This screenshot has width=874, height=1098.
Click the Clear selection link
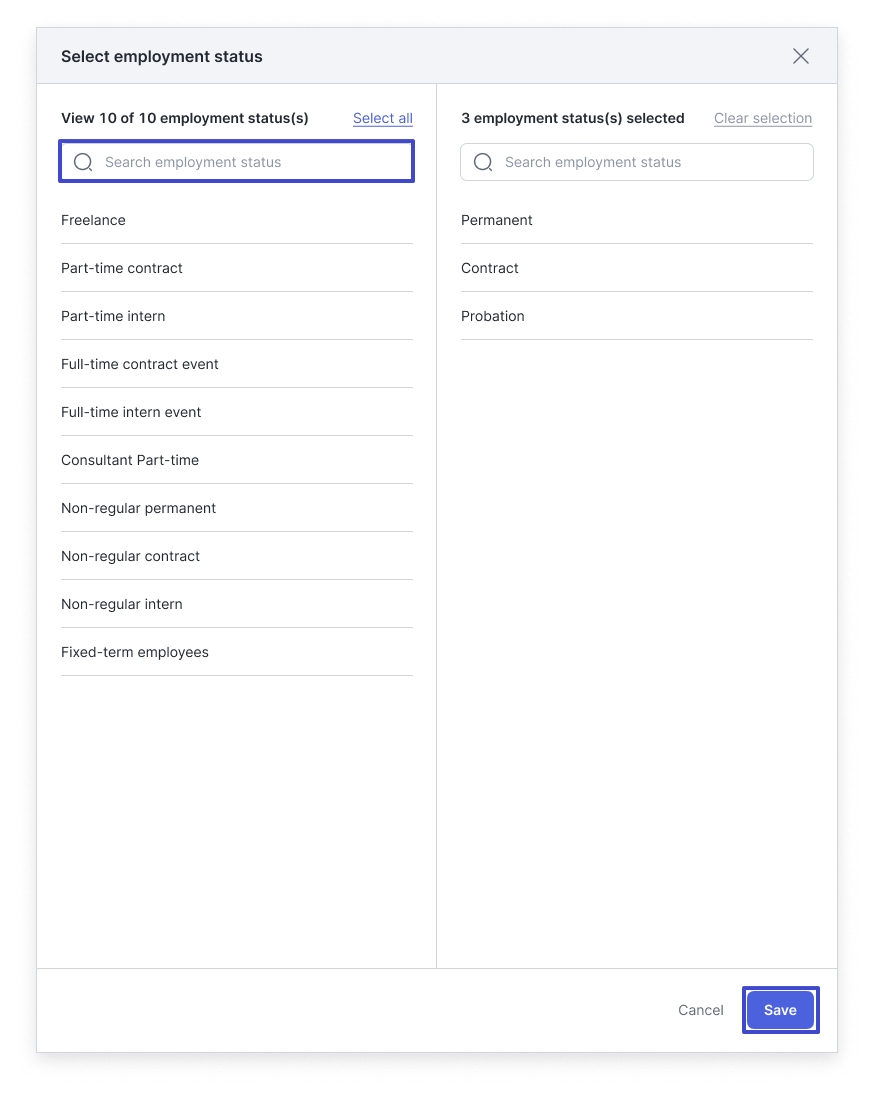click(x=762, y=118)
